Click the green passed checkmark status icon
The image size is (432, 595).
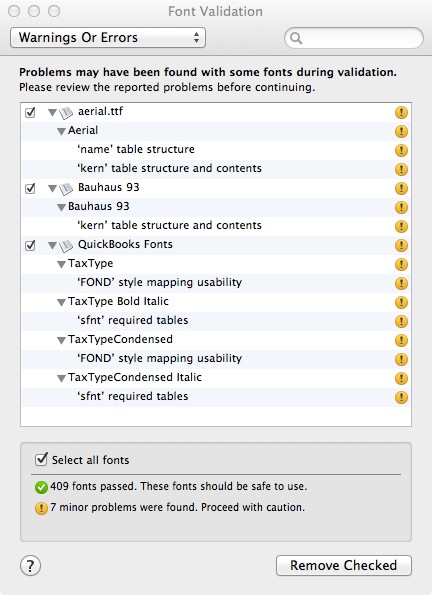click(x=41, y=487)
